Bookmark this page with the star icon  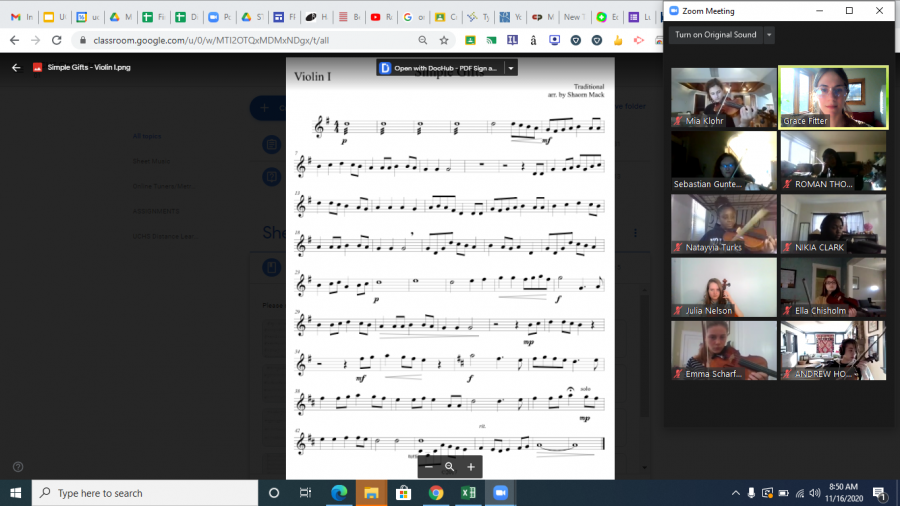coord(444,41)
